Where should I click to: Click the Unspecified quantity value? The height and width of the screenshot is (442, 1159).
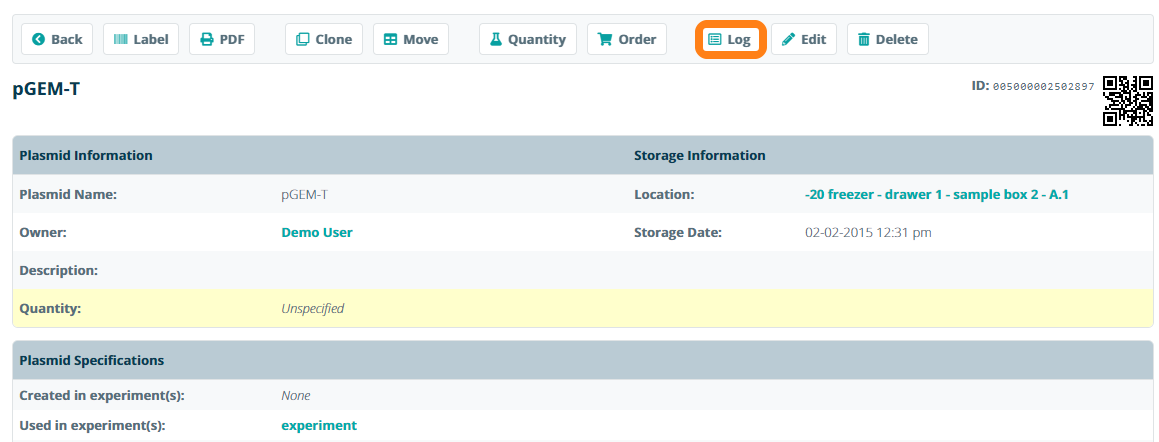312,308
